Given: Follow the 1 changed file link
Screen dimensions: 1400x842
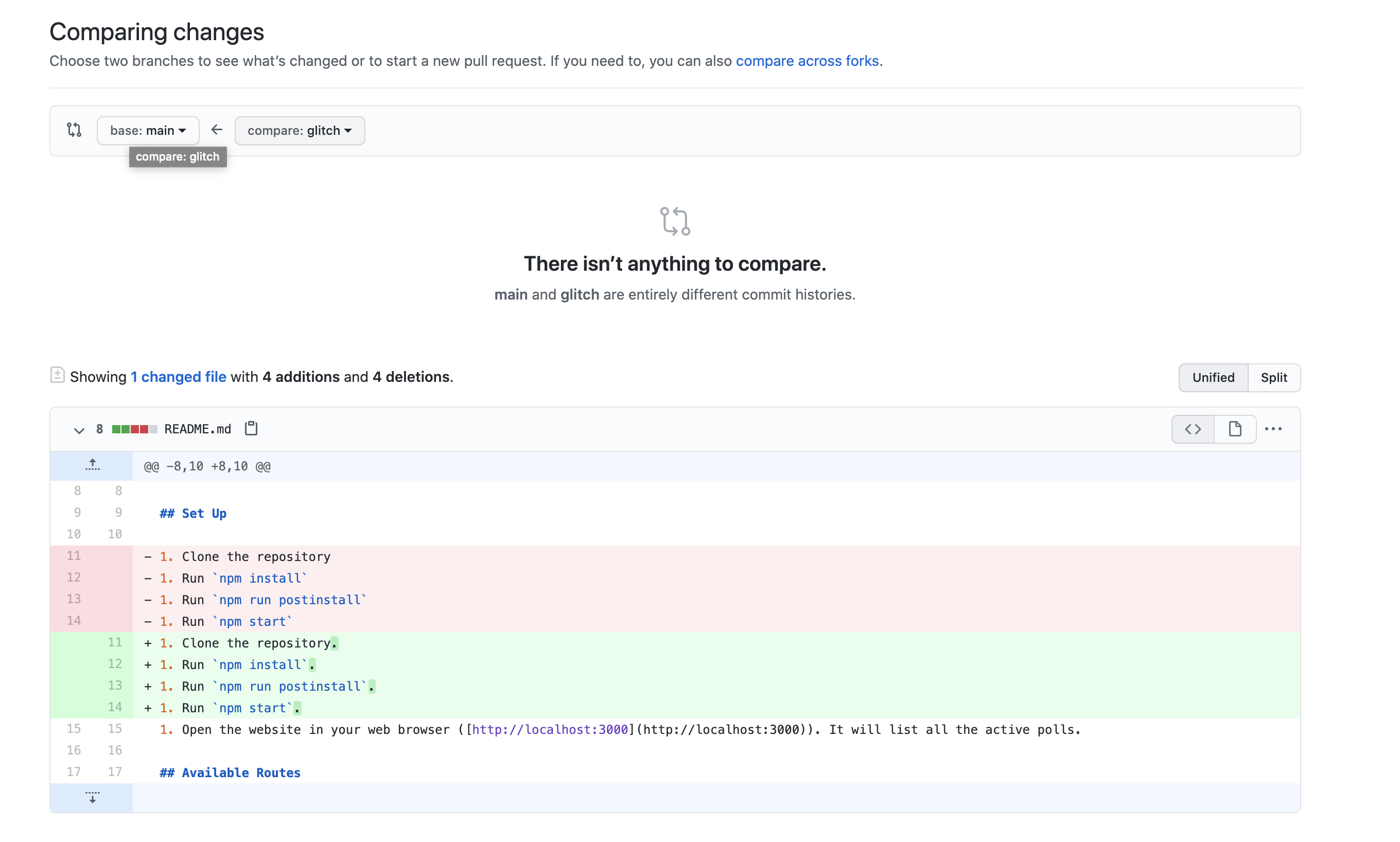Looking at the screenshot, I should point(178,377).
